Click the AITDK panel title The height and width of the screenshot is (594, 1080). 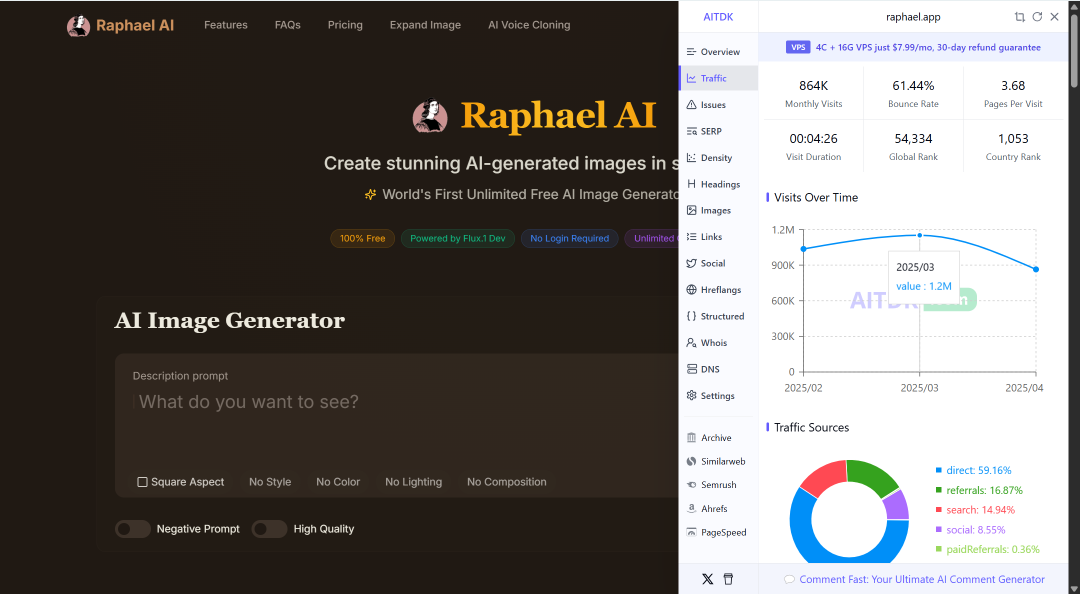(718, 17)
